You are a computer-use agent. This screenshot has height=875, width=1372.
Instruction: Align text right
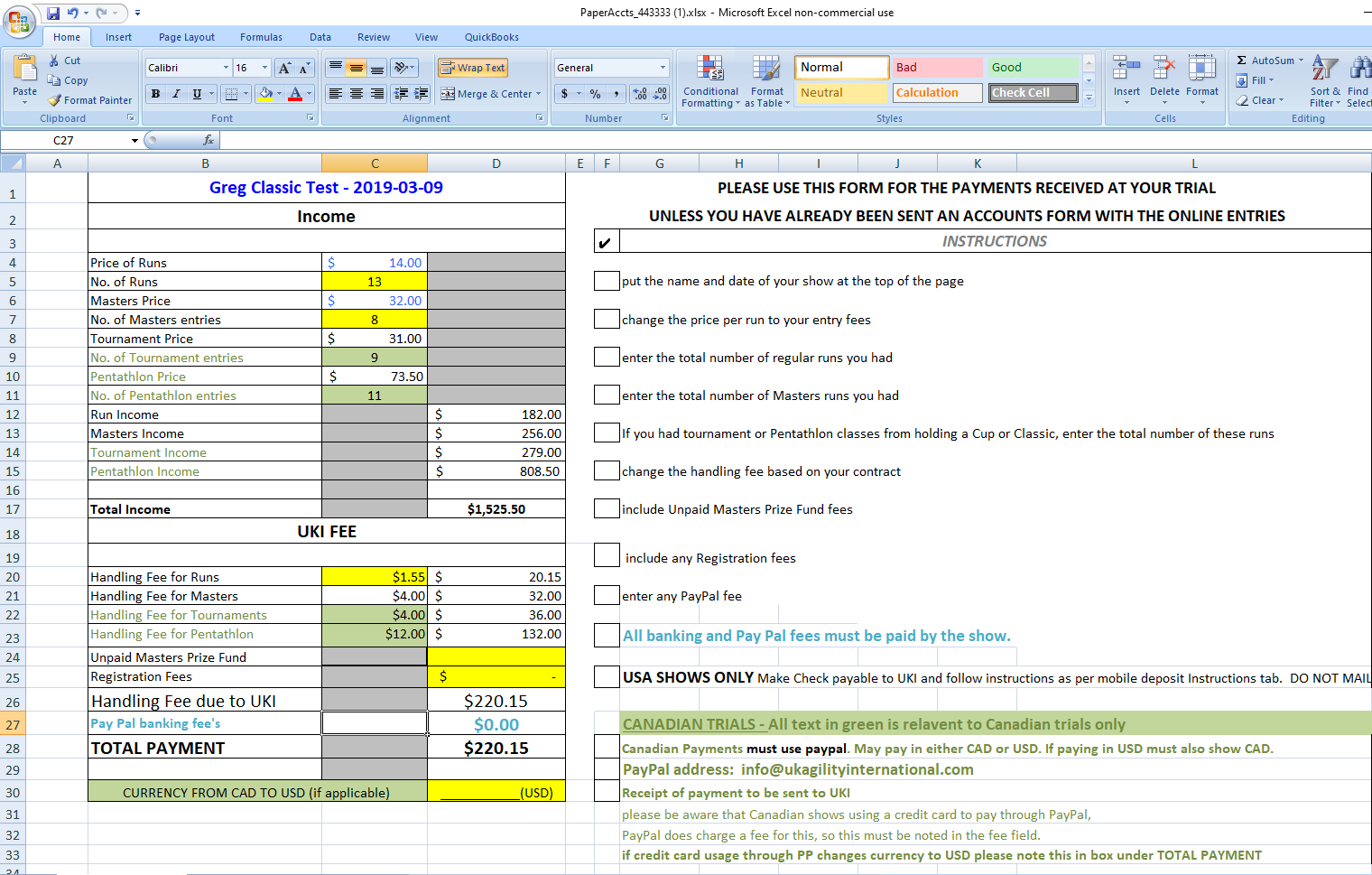click(x=377, y=94)
